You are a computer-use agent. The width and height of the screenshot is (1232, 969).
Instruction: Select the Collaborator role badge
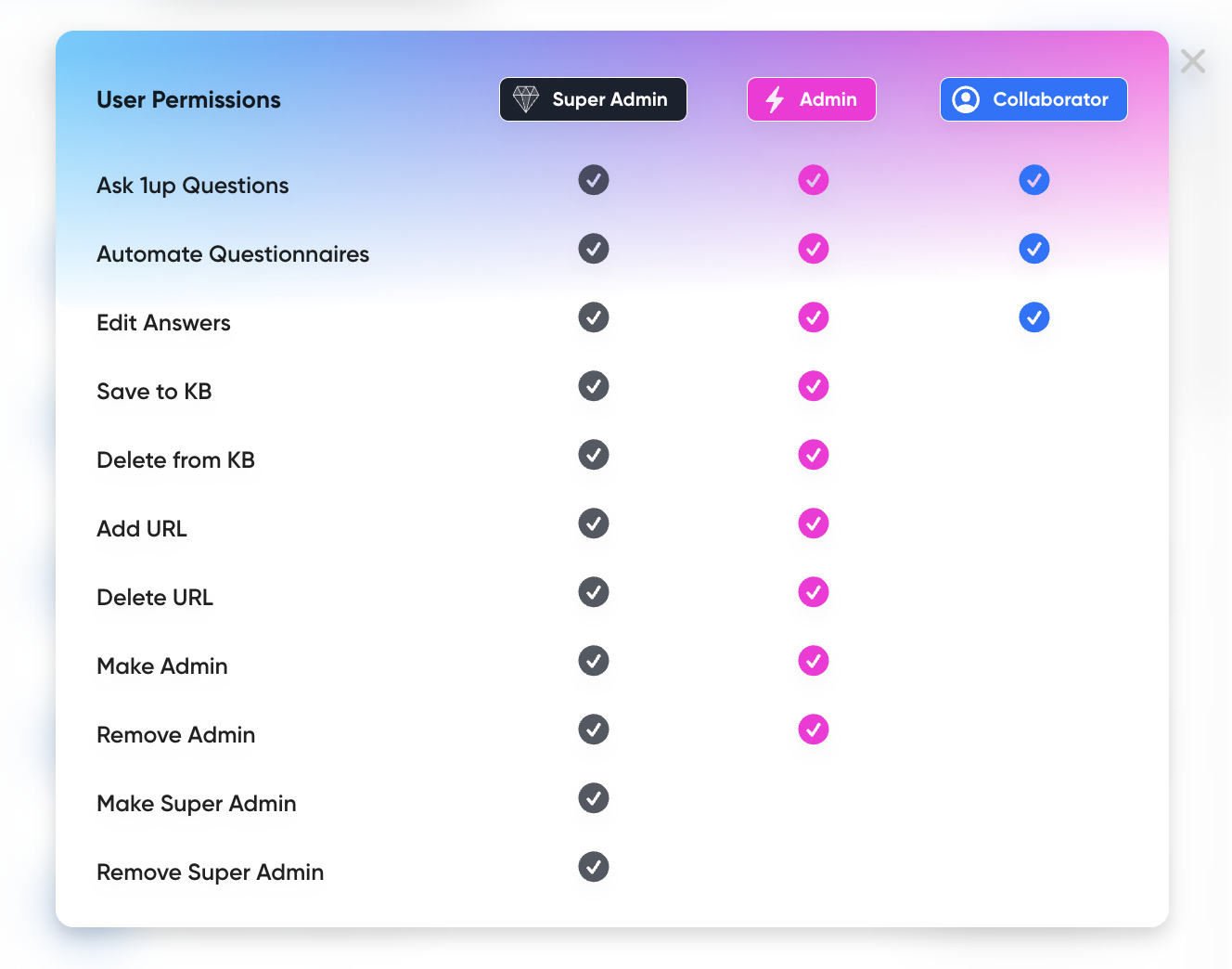[x=1033, y=99]
